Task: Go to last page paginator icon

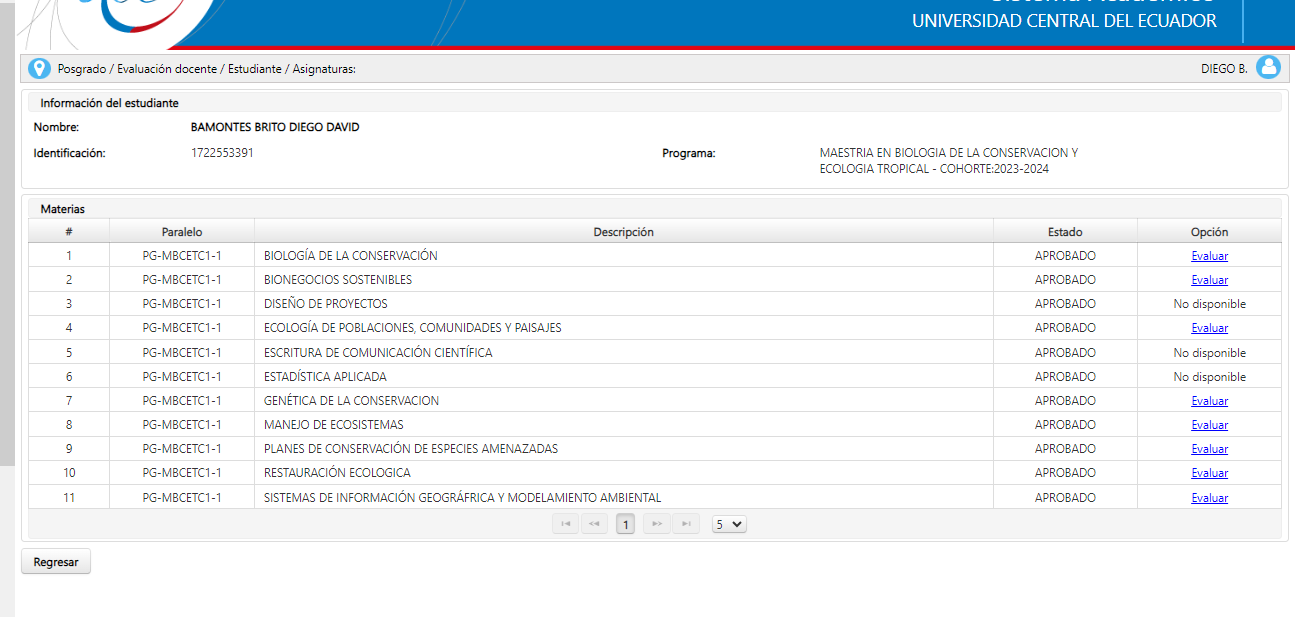Action: (x=686, y=524)
